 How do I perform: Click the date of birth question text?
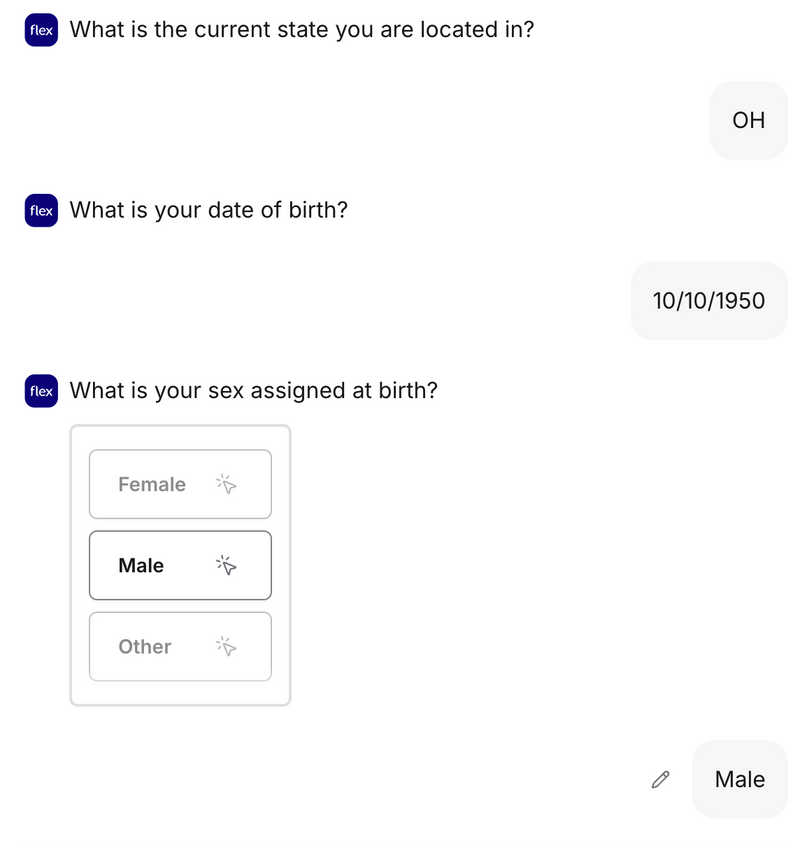point(208,211)
